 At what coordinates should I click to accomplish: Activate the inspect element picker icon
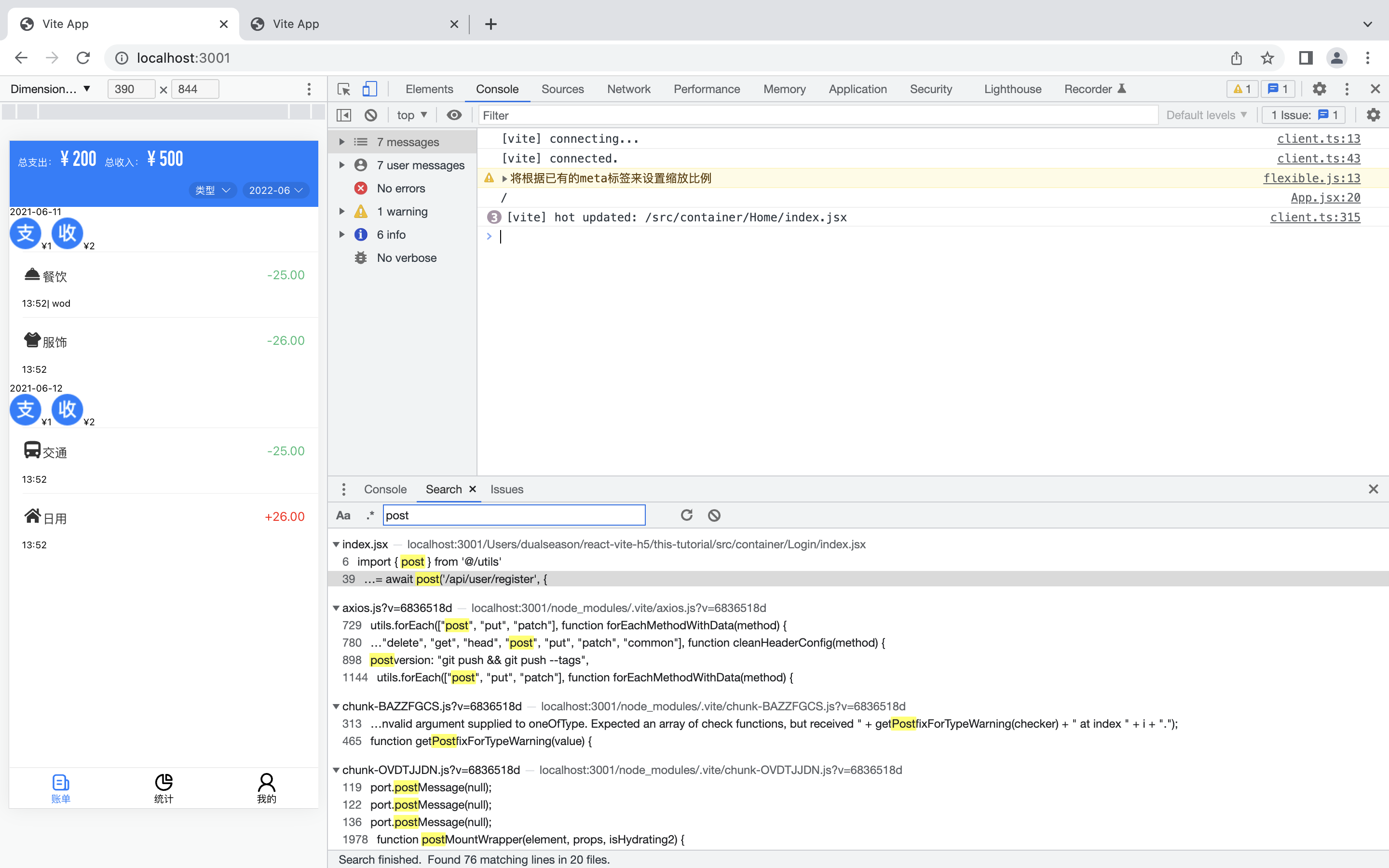pyautogui.click(x=344, y=89)
